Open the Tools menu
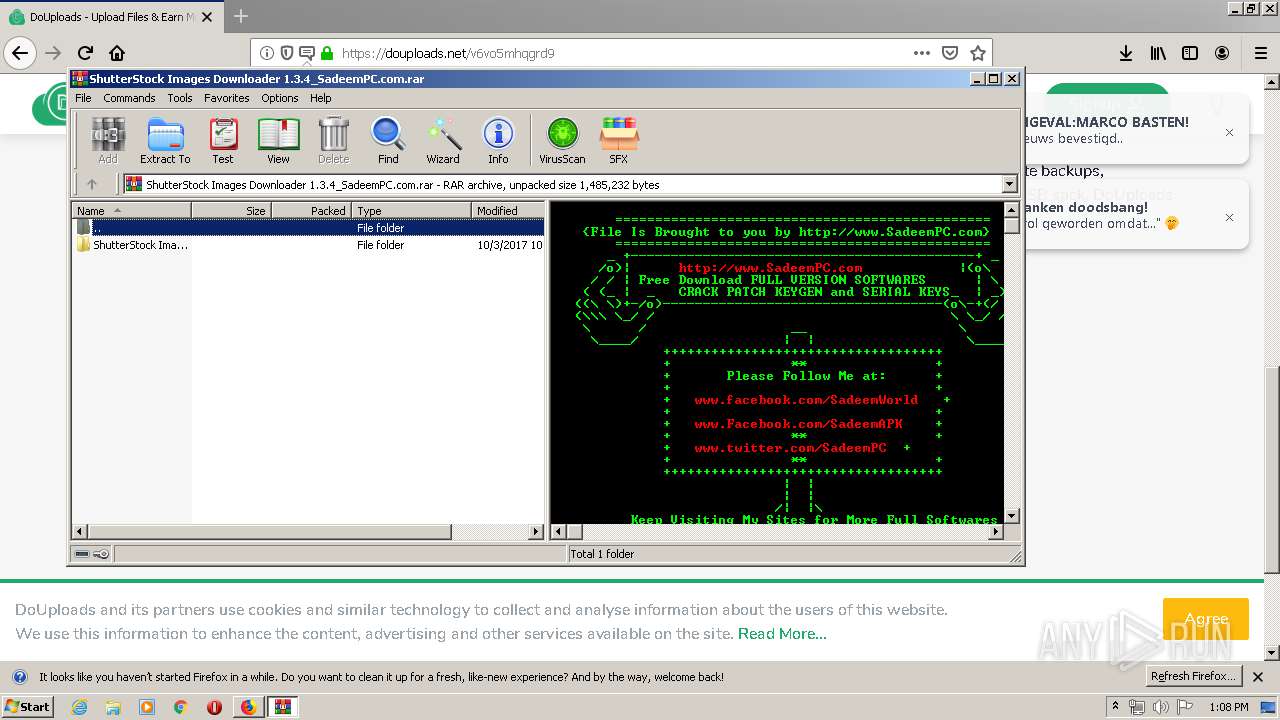This screenshot has height=720, width=1280. point(180,98)
